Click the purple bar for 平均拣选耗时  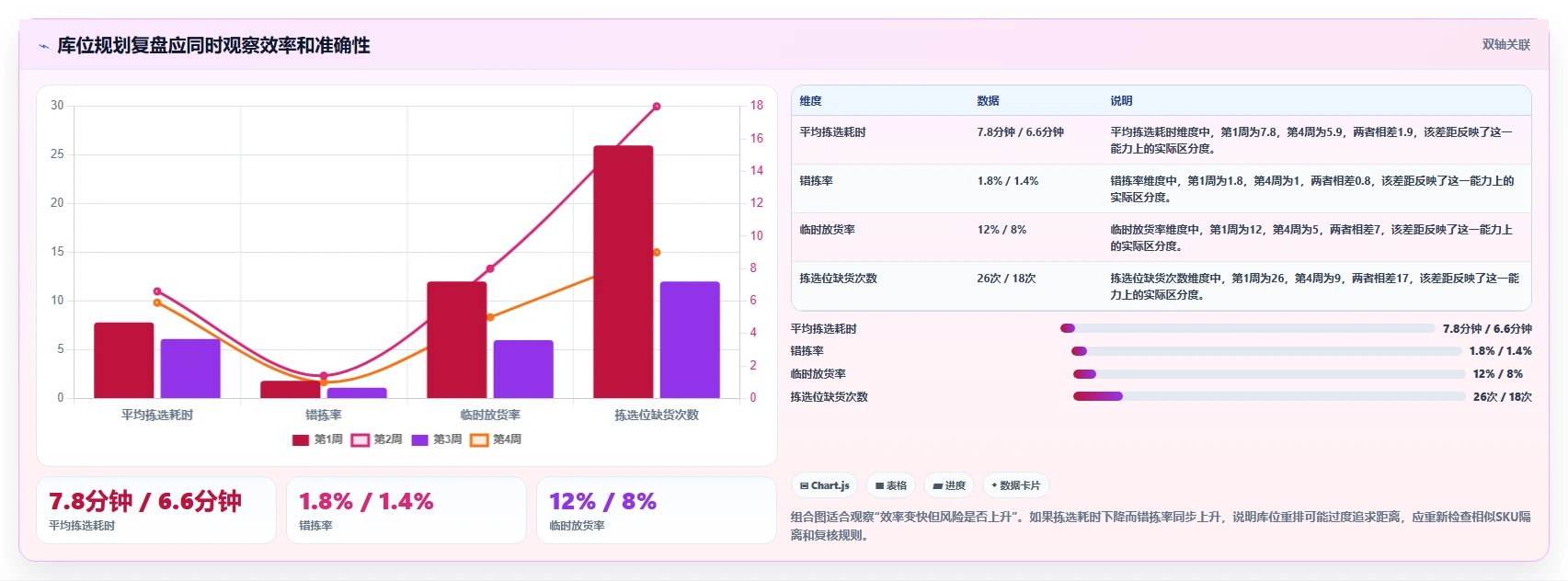point(190,369)
